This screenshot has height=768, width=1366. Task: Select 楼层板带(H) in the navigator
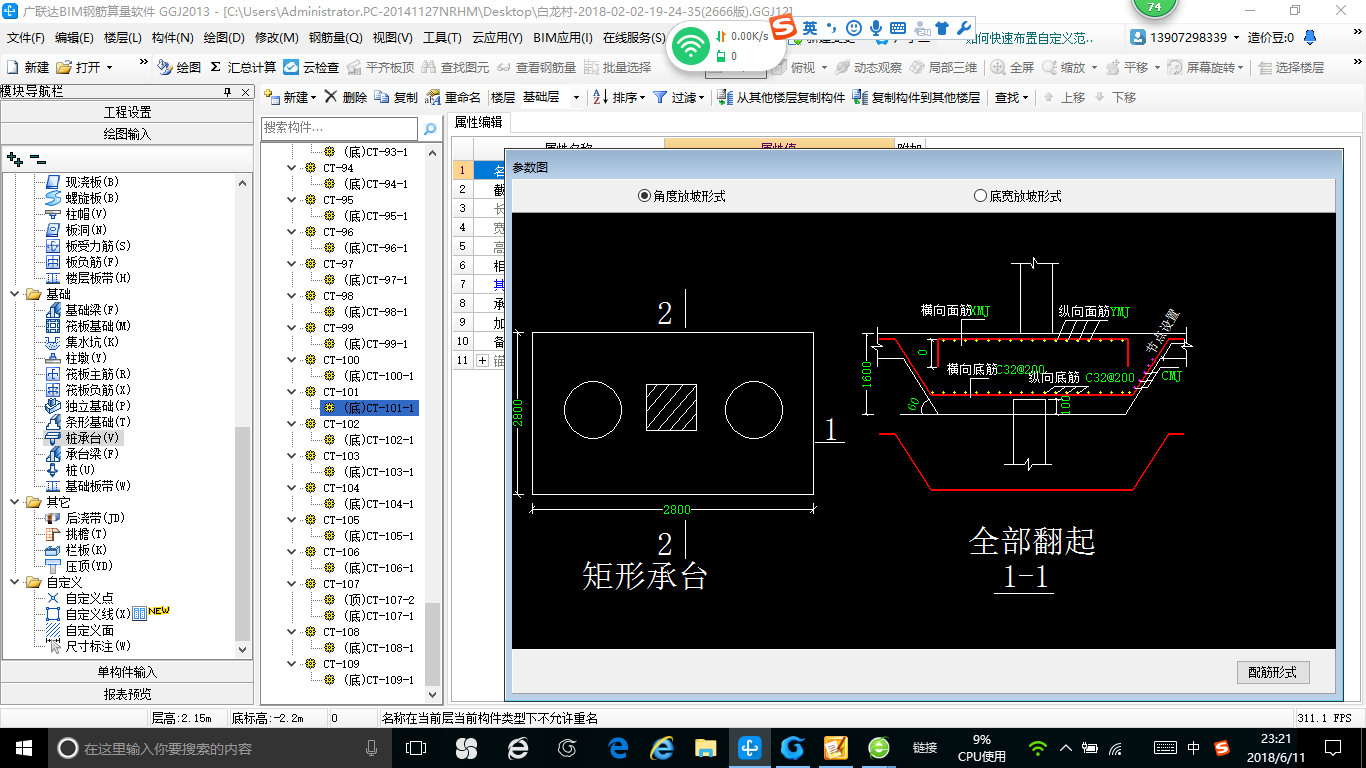[x=98, y=278]
